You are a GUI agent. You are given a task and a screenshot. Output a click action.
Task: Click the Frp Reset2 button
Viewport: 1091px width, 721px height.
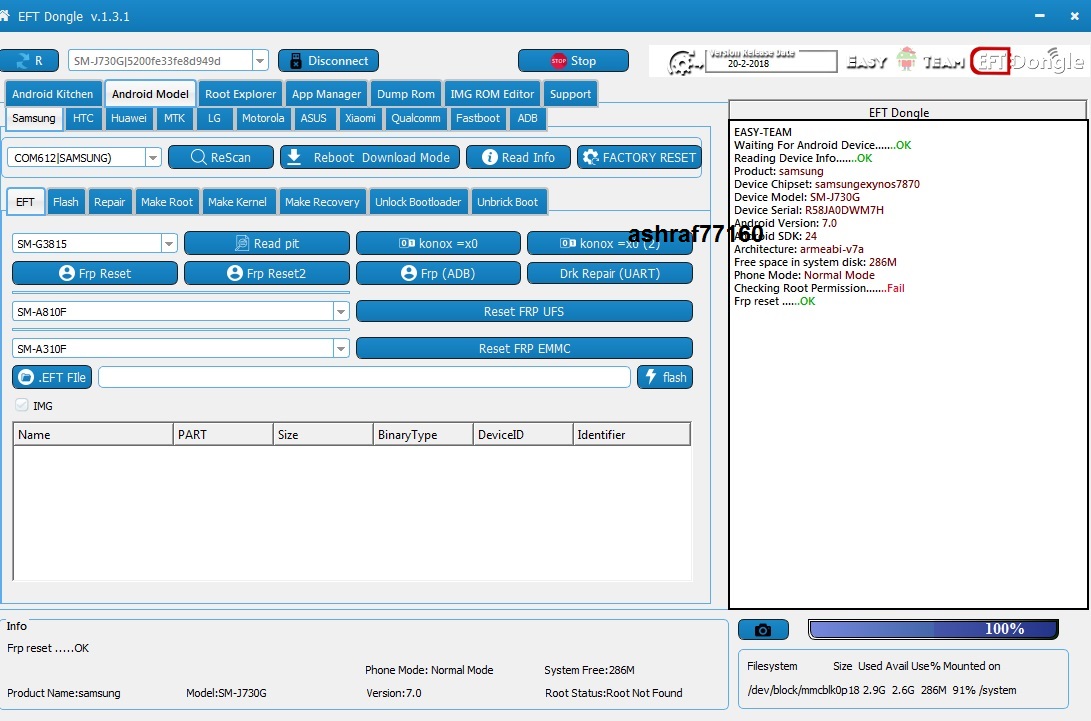267,273
